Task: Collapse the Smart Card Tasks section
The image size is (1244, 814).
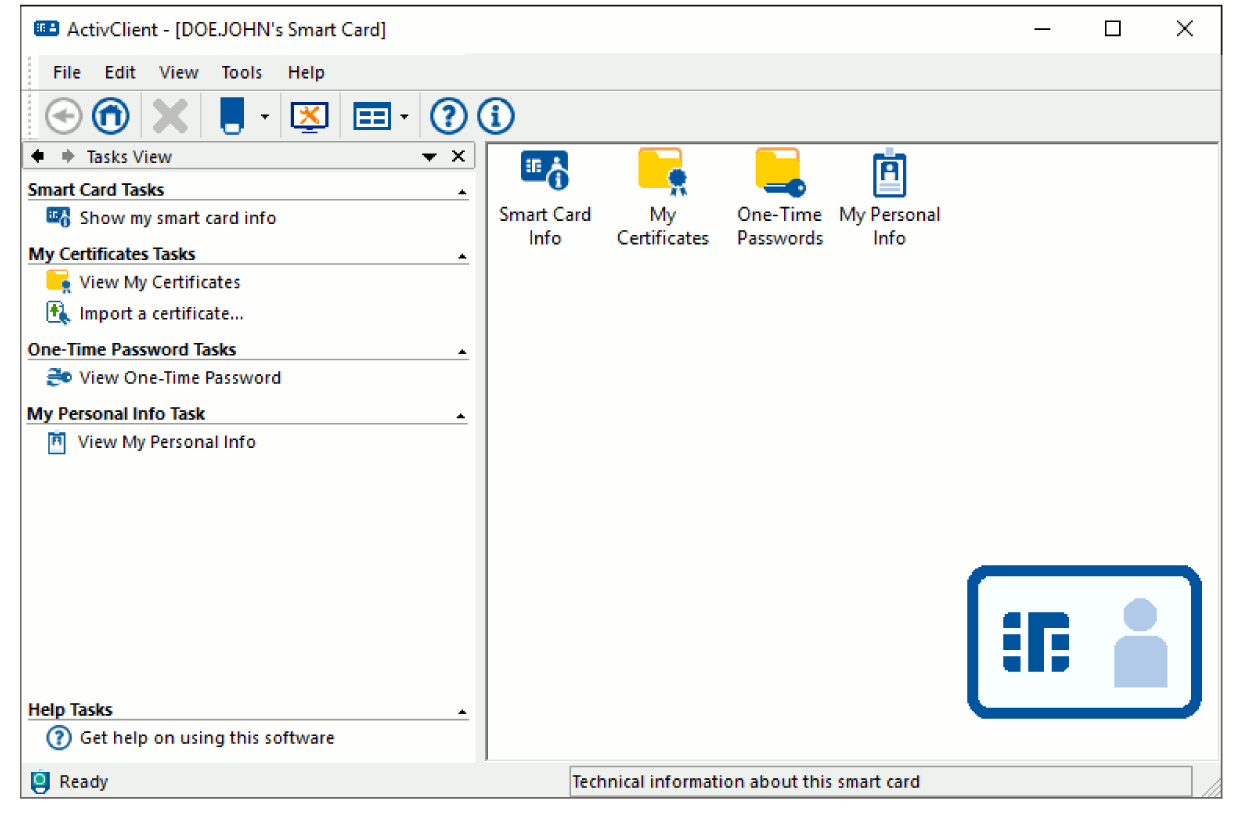Action: click(462, 191)
